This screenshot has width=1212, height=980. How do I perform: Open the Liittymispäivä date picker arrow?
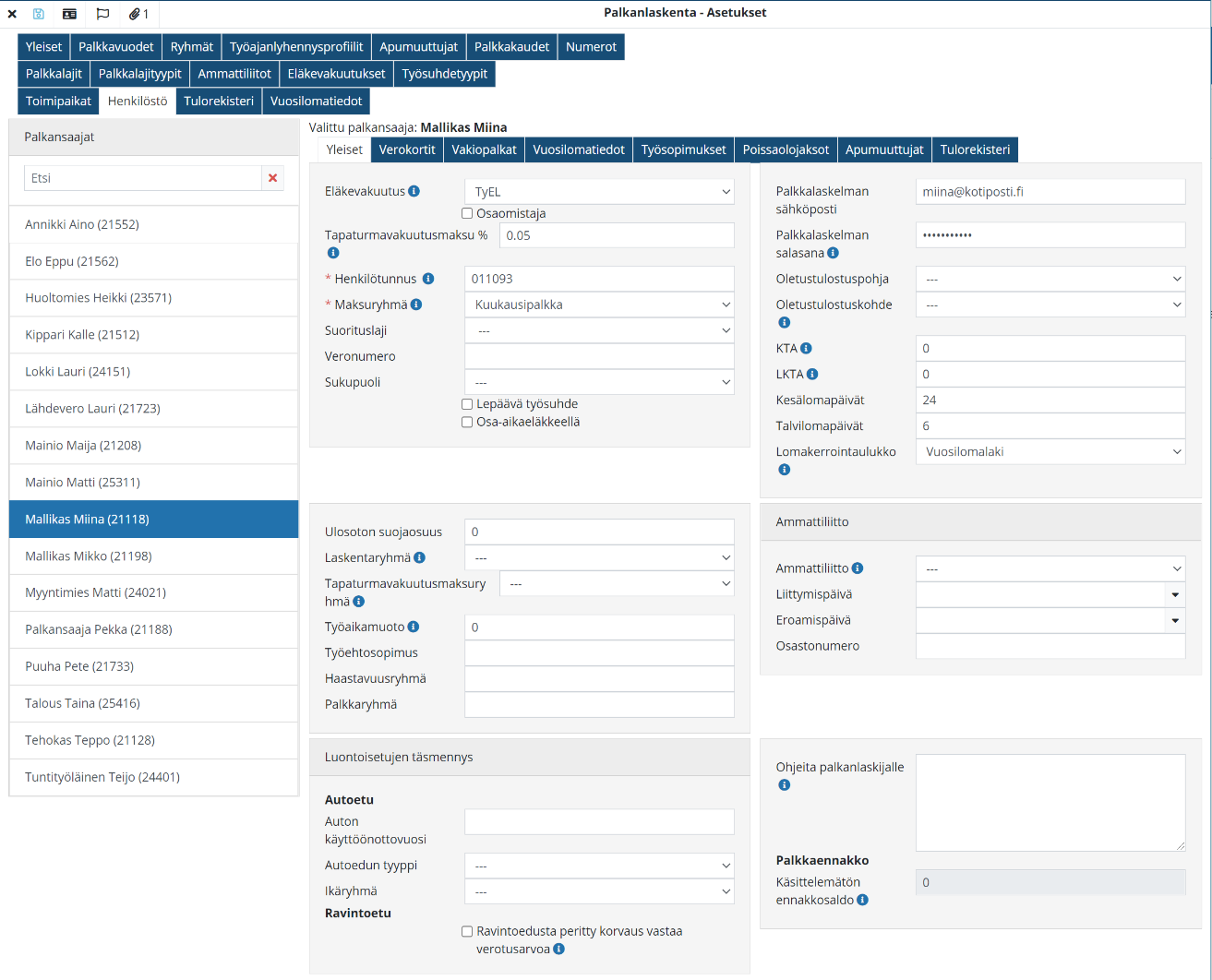[x=1175, y=595]
